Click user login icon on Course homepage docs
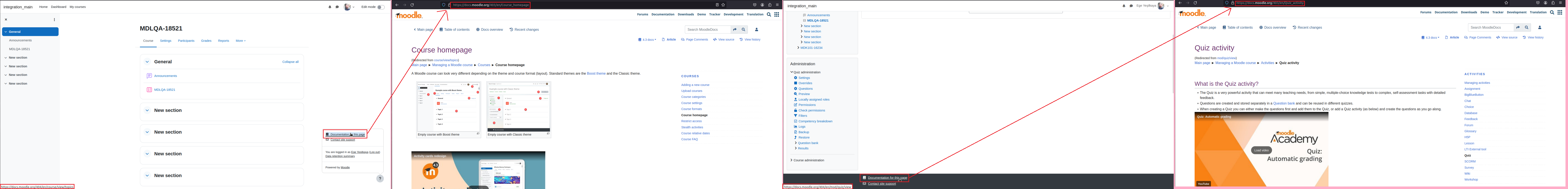 [x=757, y=29]
